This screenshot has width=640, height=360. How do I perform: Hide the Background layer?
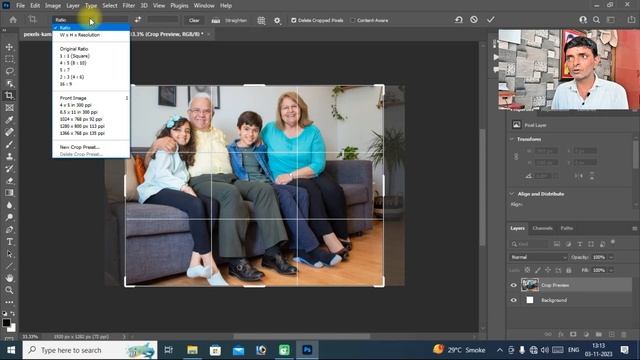tap(513, 300)
